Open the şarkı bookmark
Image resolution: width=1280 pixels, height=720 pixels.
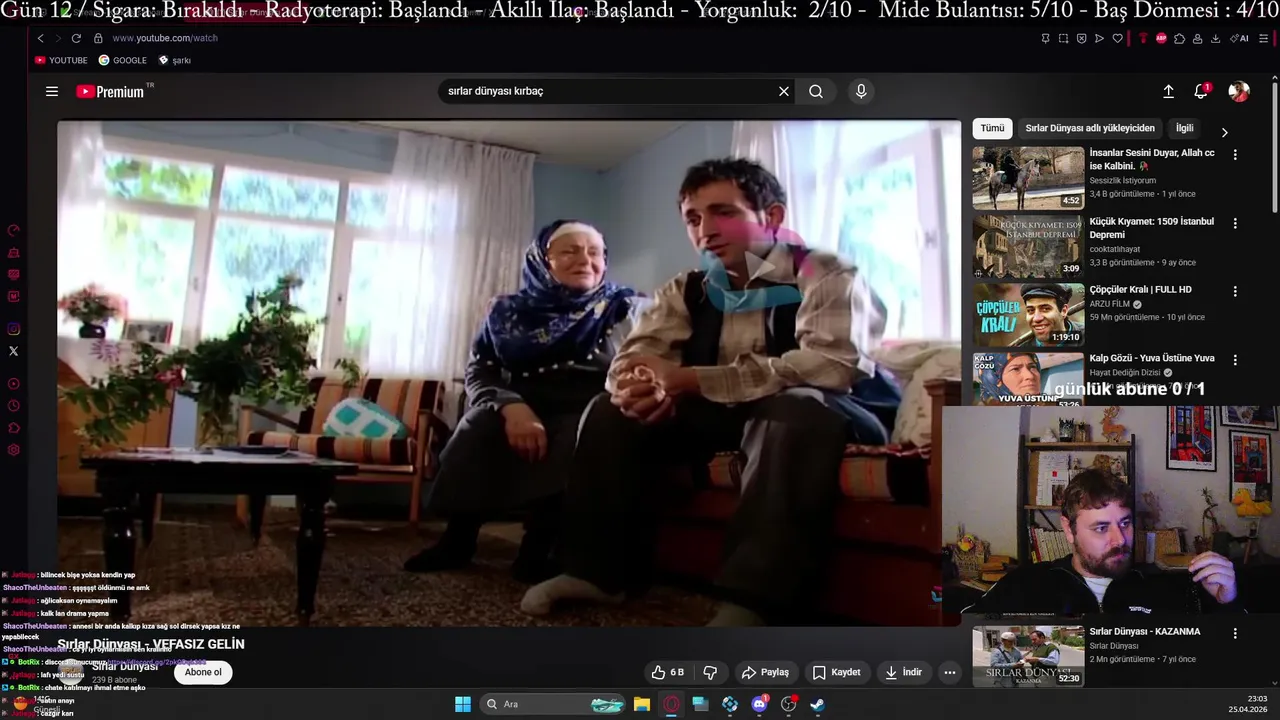pyautogui.click(x=174, y=60)
